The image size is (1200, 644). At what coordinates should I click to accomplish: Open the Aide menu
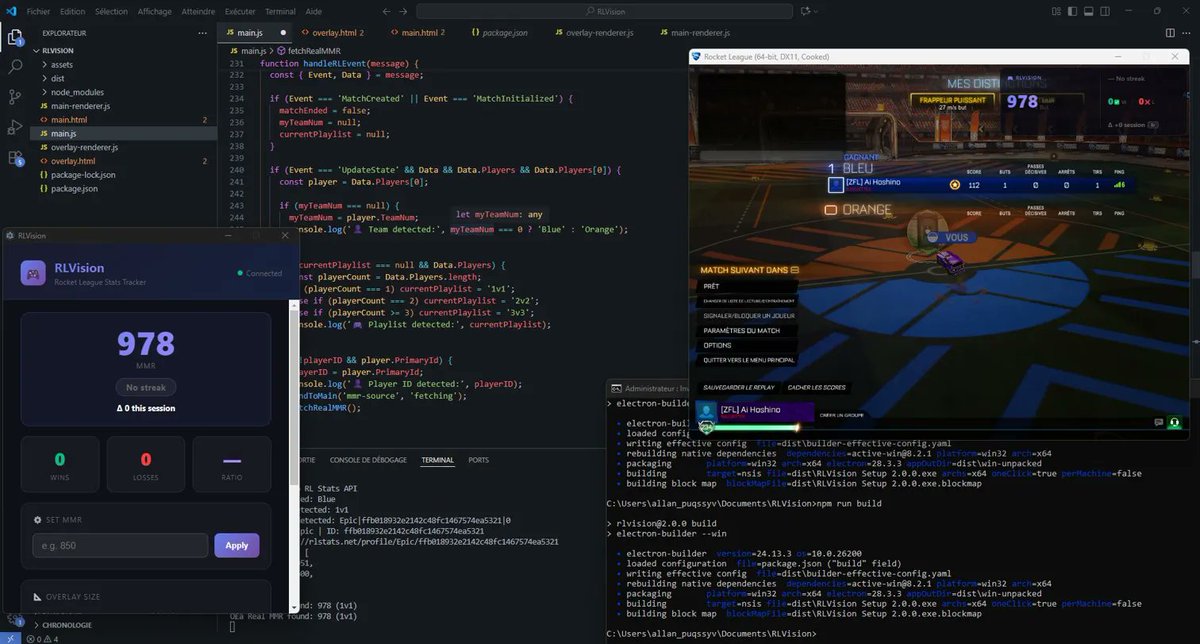(x=313, y=11)
